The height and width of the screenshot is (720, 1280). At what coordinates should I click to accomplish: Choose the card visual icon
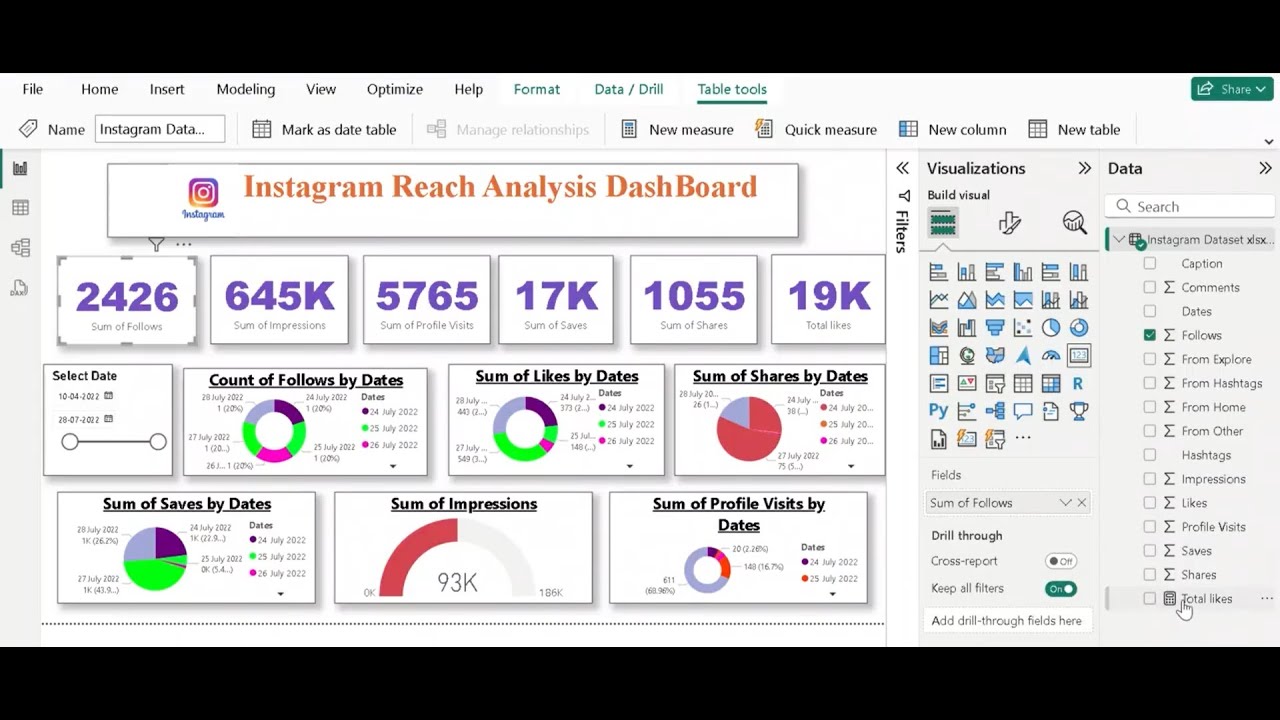click(1078, 356)
